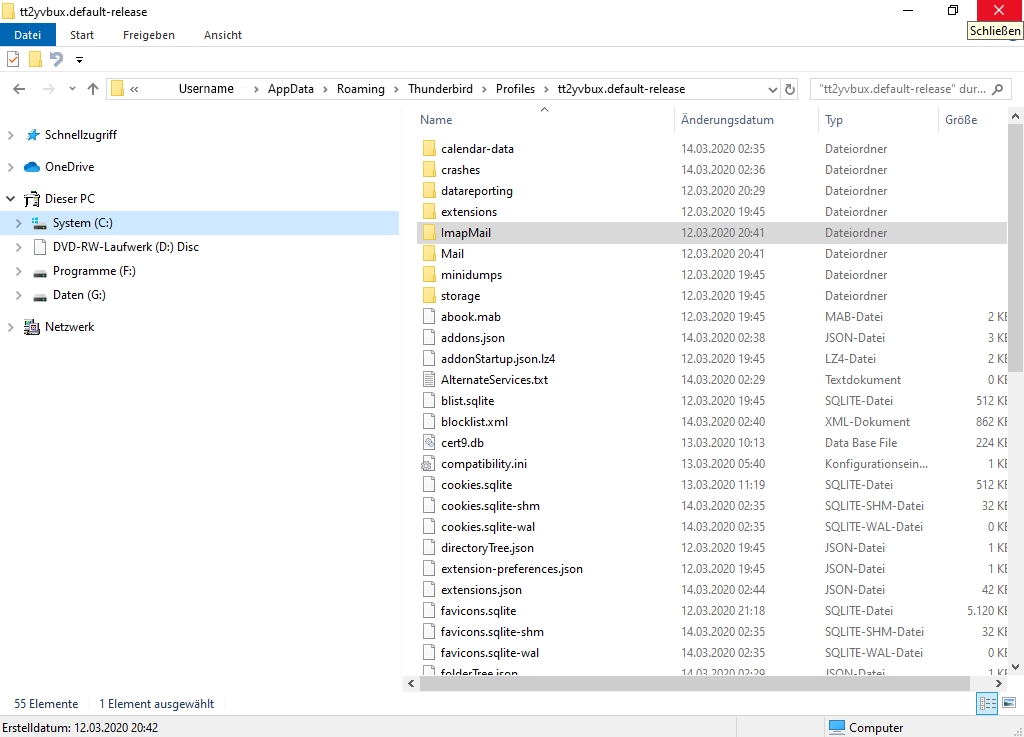Viewport: 1024px width, 737px height.
Task: Select the AlternateServices.txt file icon
Action: pos(429,379)
